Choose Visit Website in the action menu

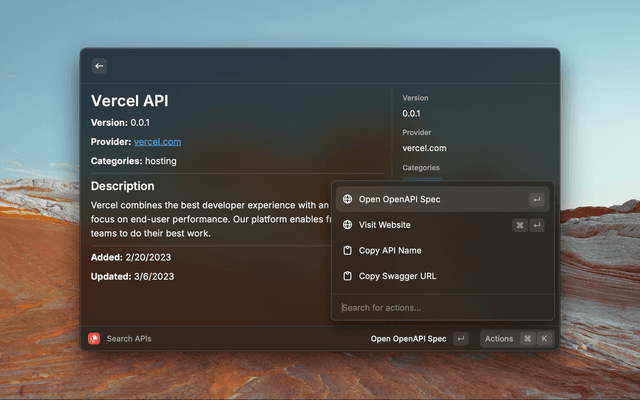[x=385, y=225]
